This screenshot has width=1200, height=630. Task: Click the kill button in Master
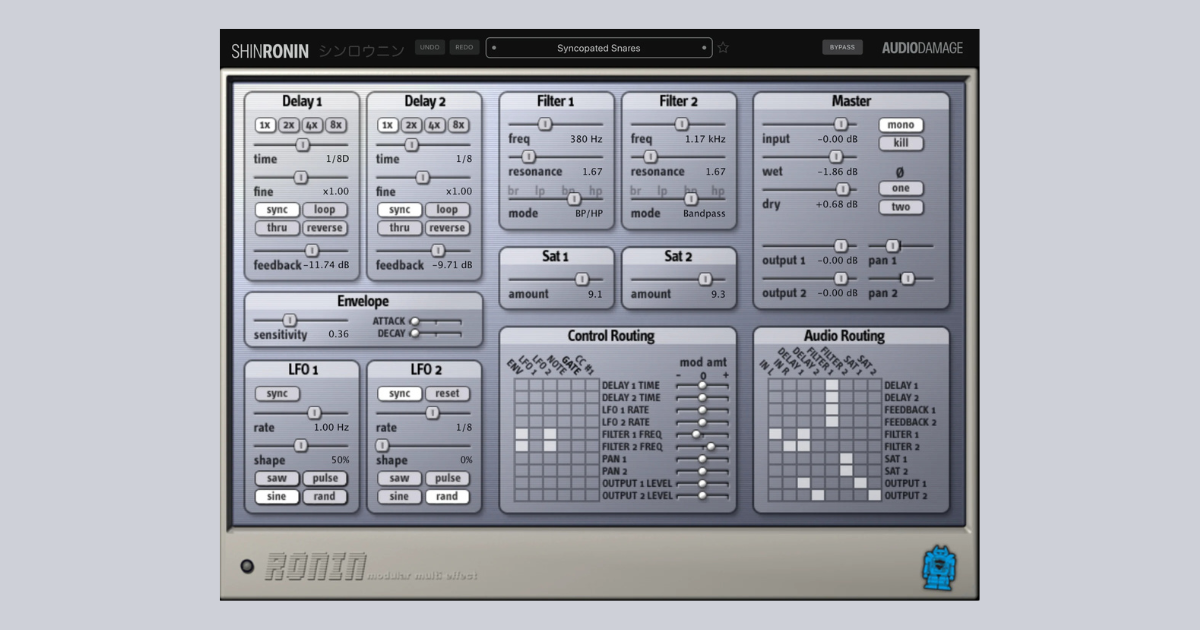coord(901,144)
